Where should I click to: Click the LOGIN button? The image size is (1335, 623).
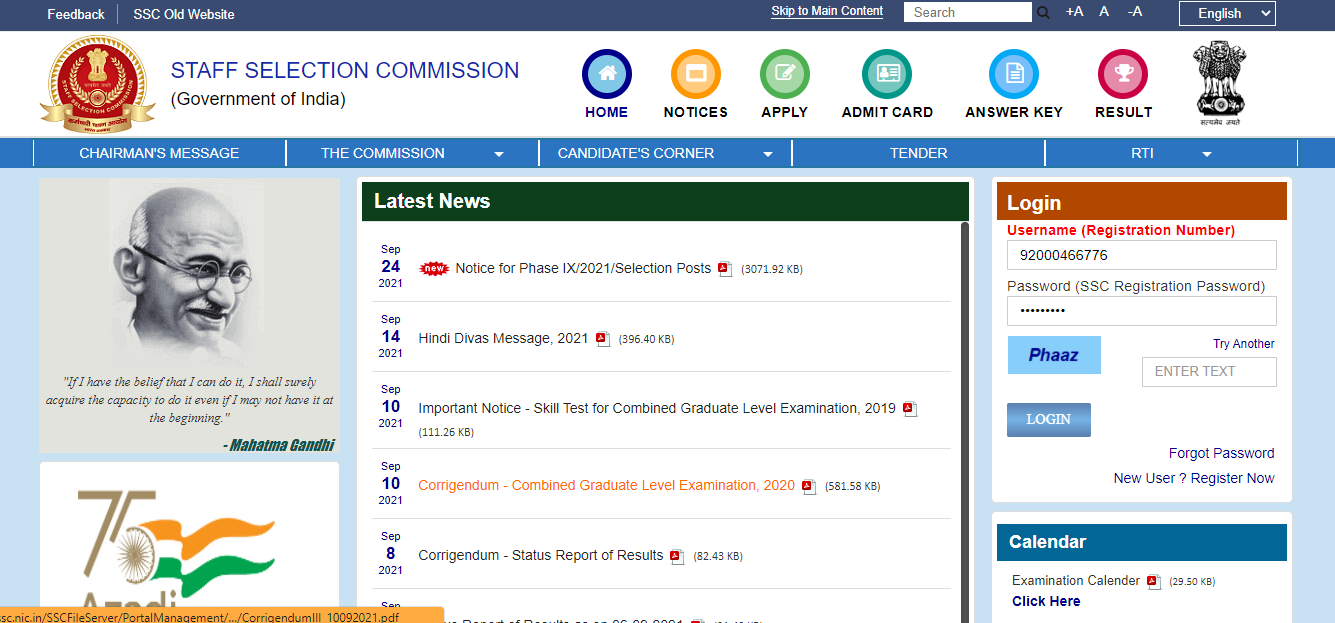click(x=1048, y=420)
